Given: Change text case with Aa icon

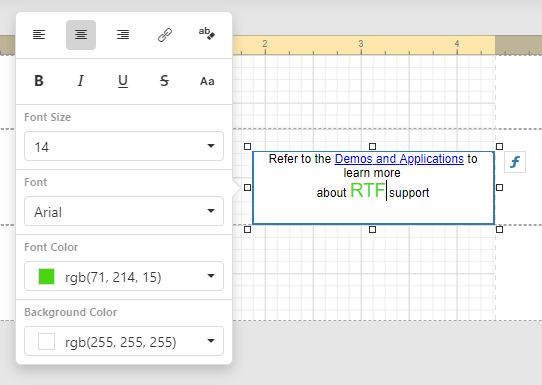Looking at the screenshot, I should click(207, 81).
